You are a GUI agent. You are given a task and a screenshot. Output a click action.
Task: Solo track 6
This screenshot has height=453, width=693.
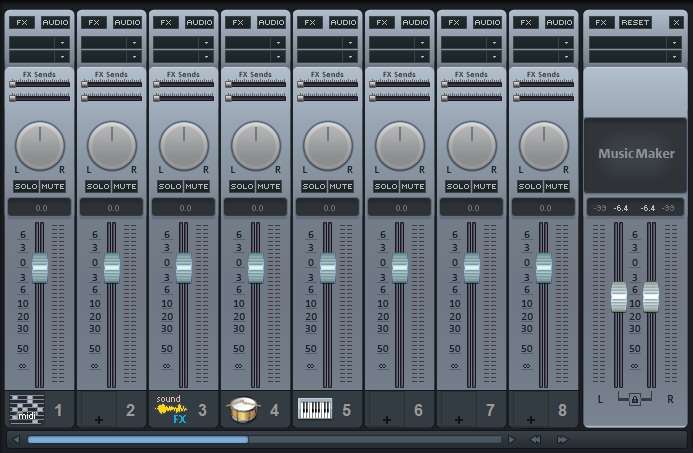click(x=386, y=187)
